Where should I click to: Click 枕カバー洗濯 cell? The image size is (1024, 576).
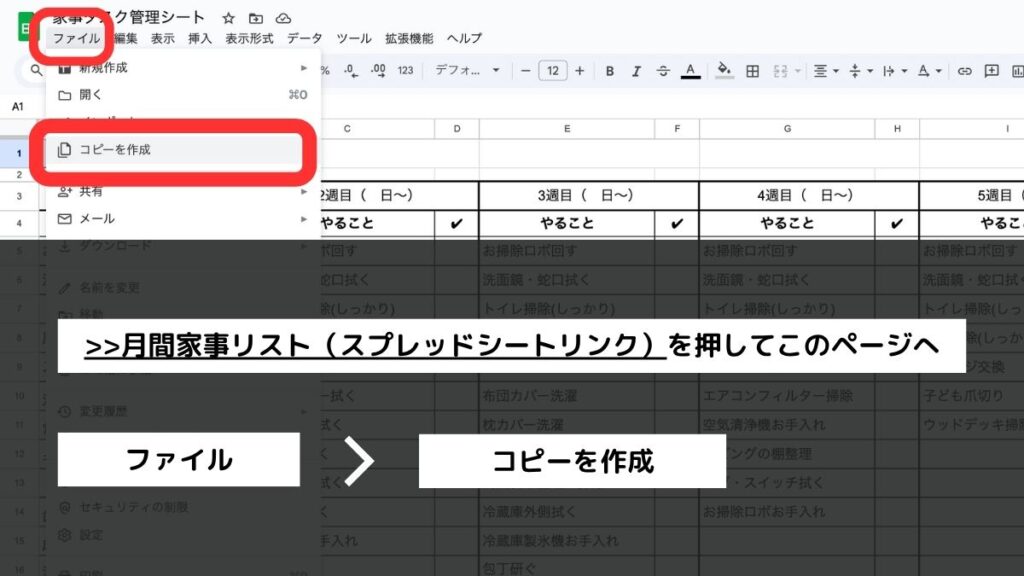[567, 424]
